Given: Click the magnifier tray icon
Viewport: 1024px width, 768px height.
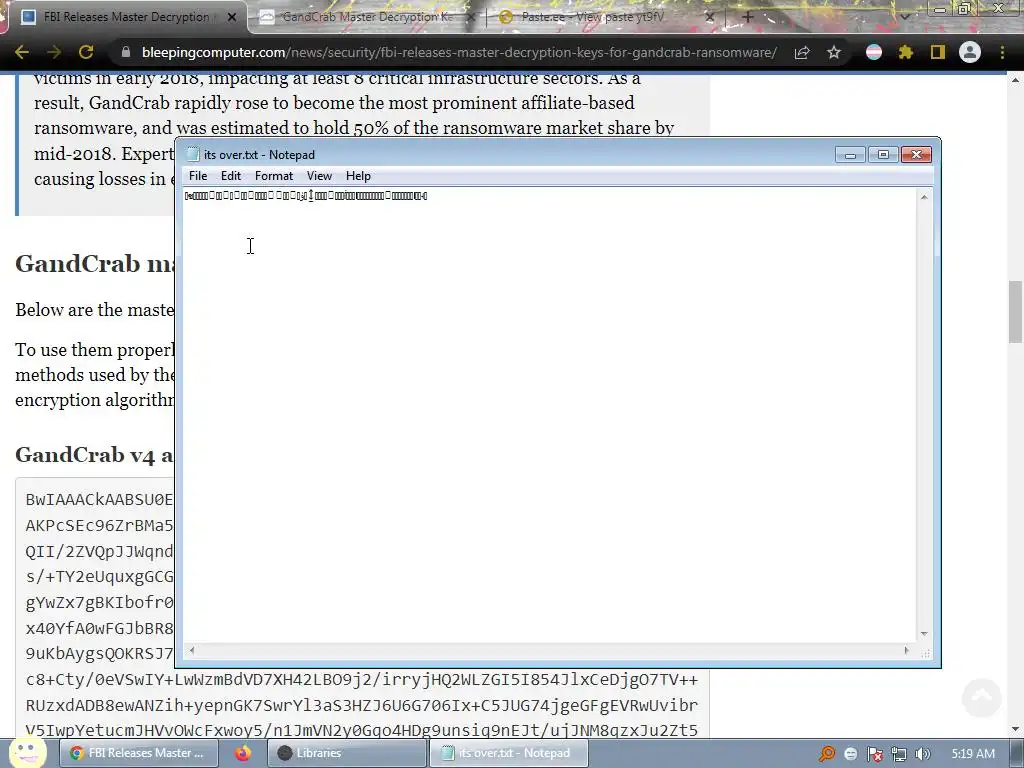Looking at the screenshot, I should 827,754.
